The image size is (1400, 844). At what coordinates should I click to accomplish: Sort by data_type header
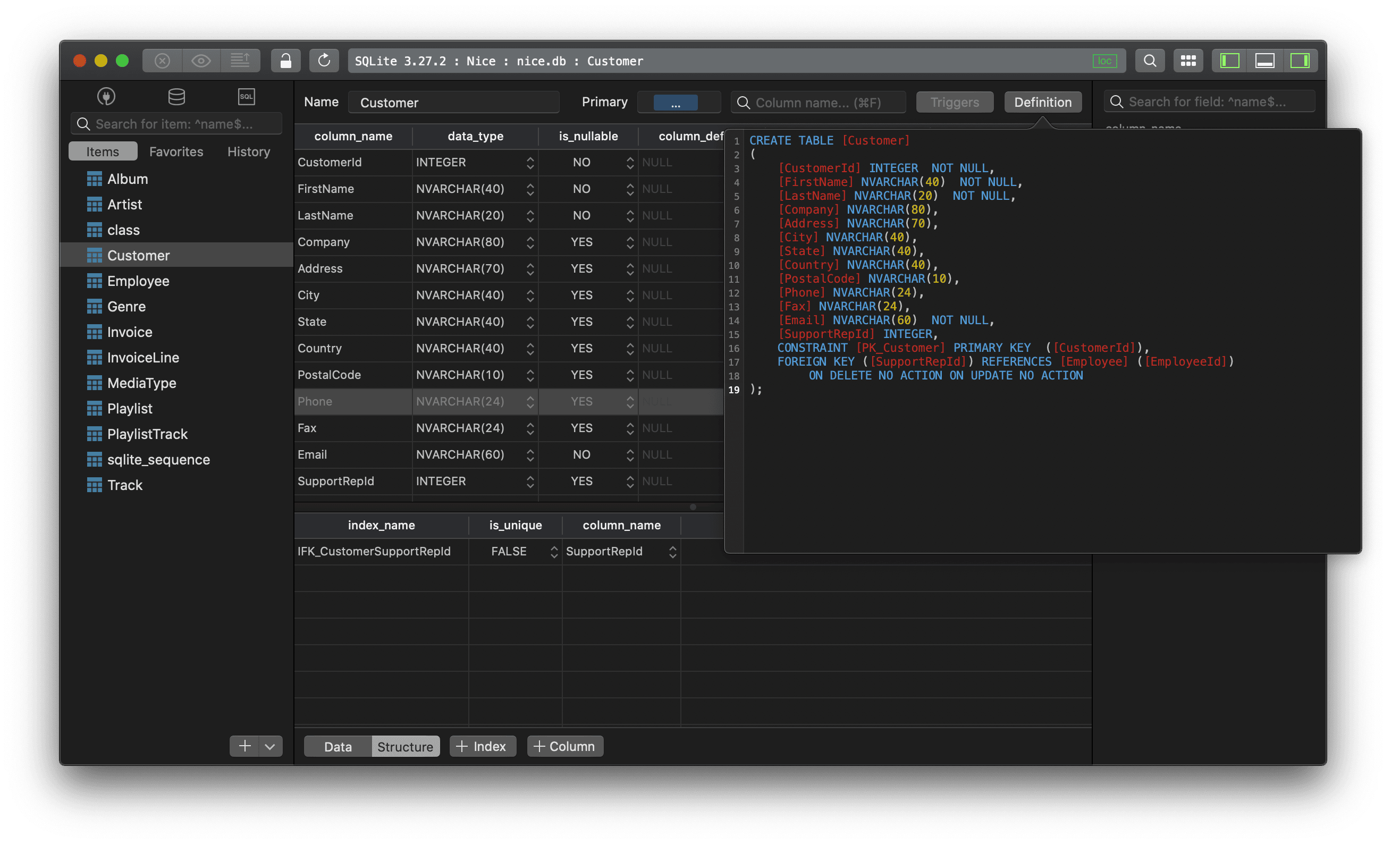(475, 136)
